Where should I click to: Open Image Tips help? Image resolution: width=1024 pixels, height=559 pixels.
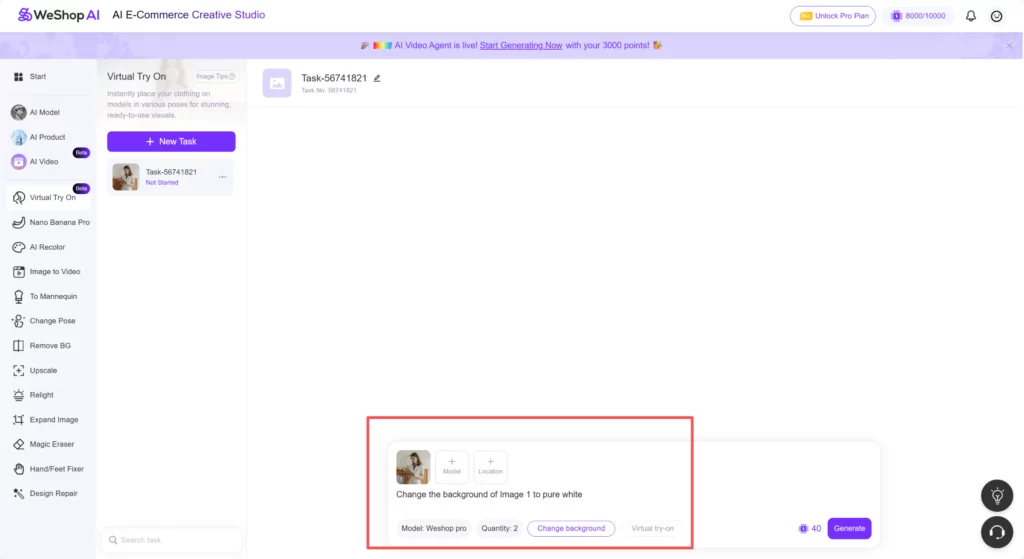216,76
